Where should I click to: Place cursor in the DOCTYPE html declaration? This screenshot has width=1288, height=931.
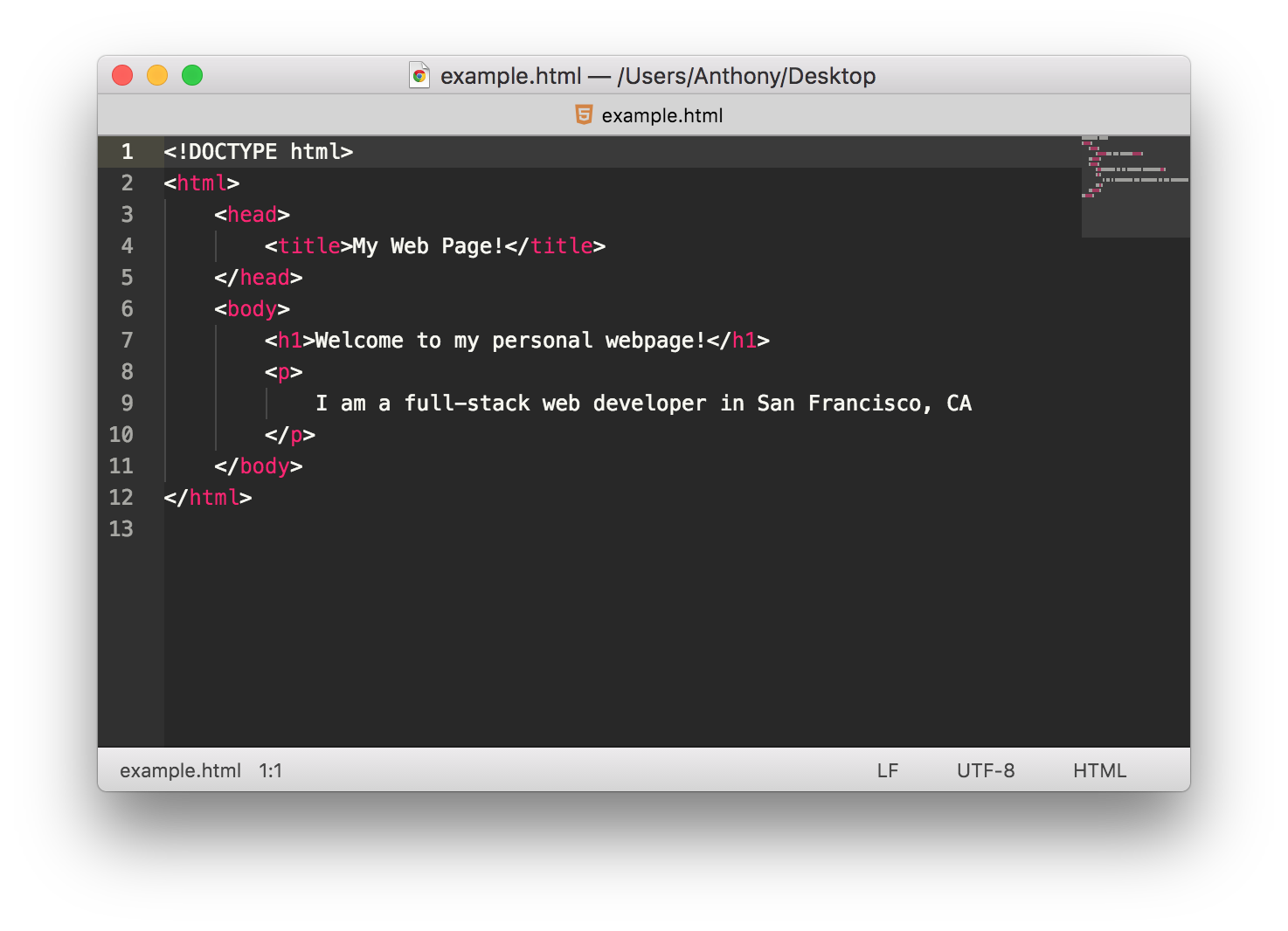[259, 152]
